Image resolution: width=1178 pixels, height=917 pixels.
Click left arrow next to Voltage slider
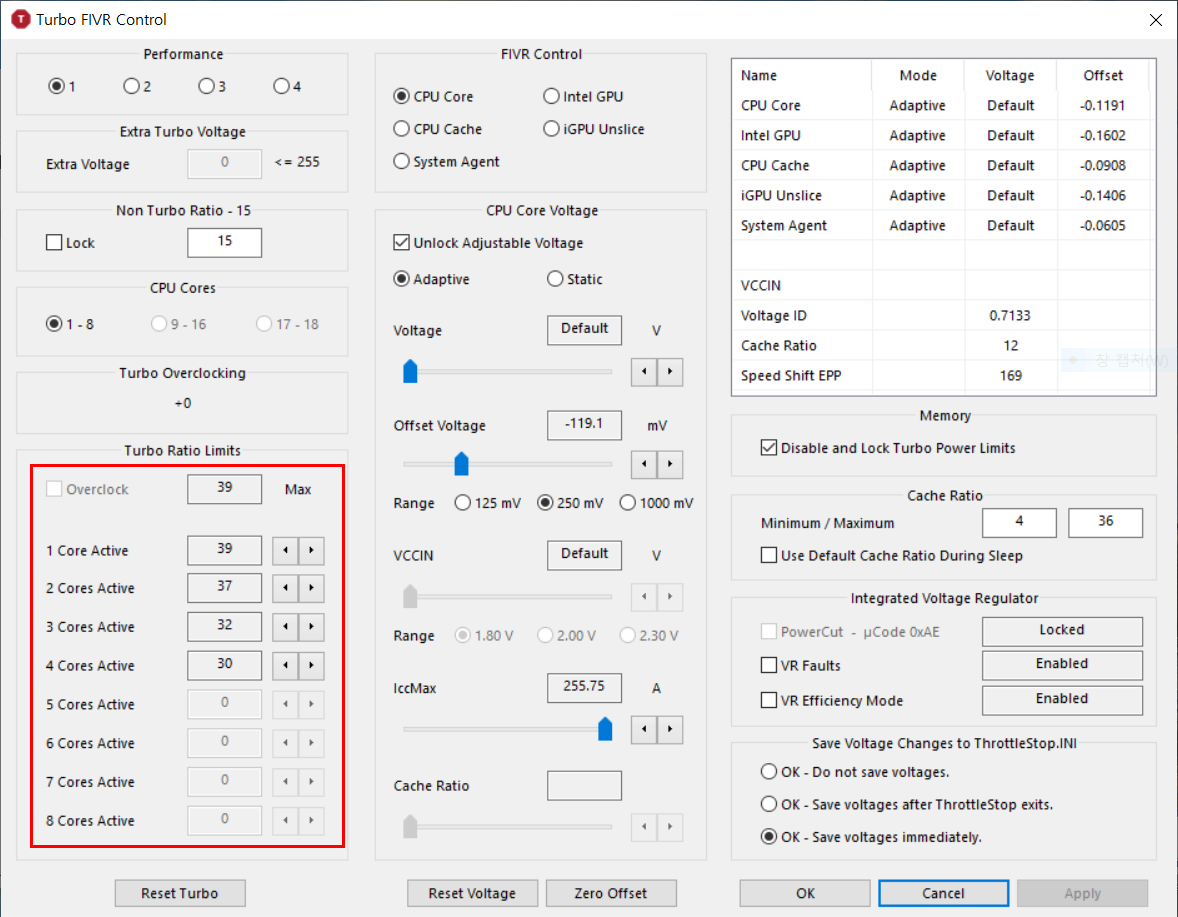[644, 372]
